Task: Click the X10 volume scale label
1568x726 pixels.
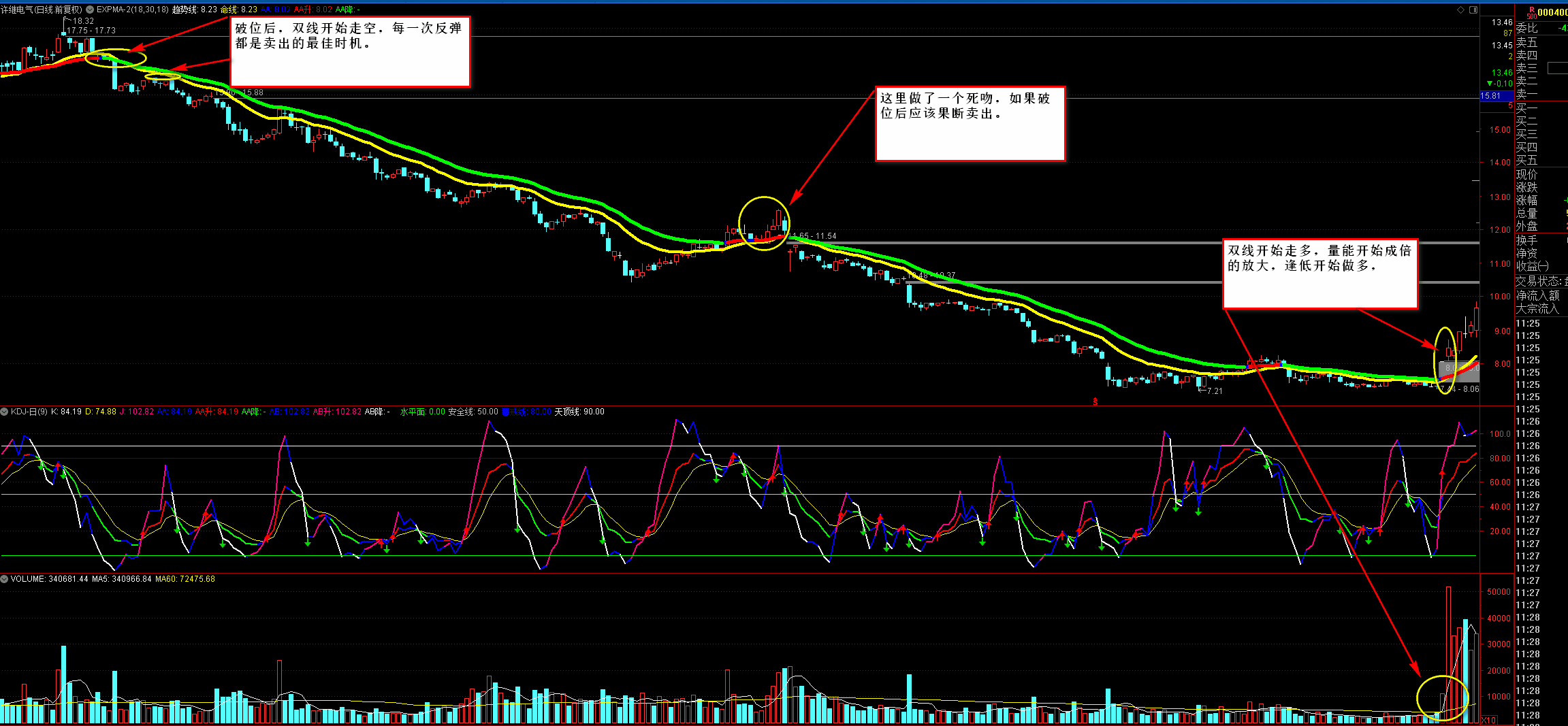Action: pos(1488,720)
